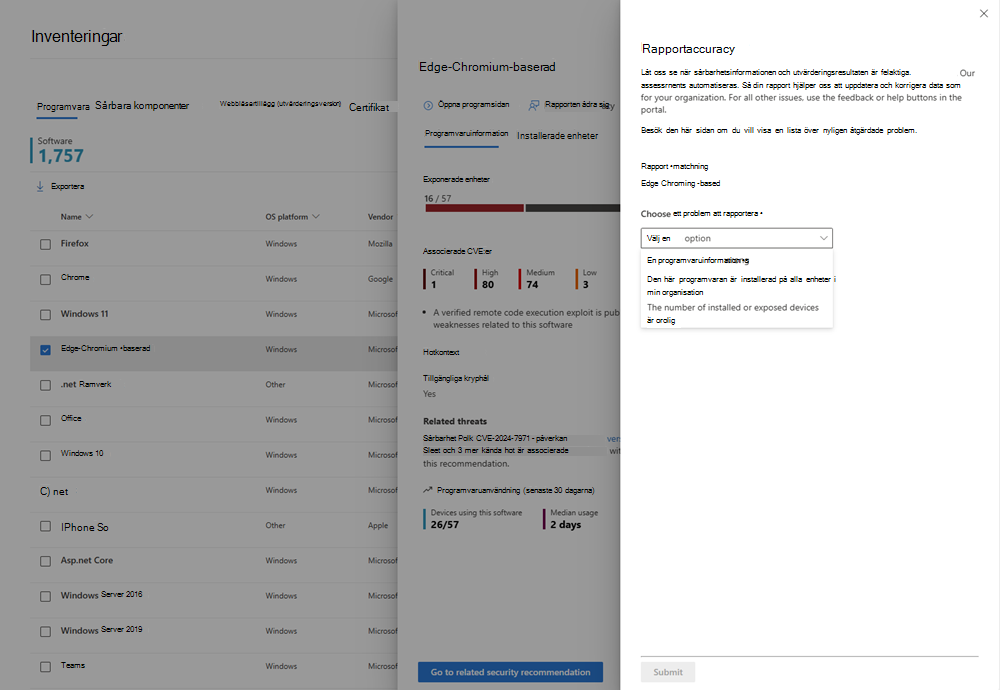Open the Certifikat tab

(369, 107)
